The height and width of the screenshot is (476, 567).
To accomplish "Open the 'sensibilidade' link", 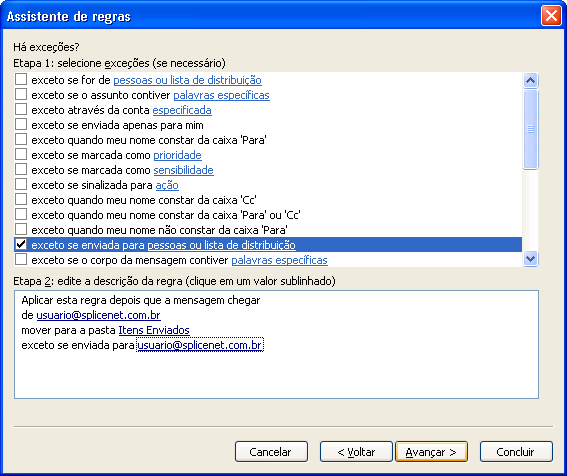I will click(183, 170).
